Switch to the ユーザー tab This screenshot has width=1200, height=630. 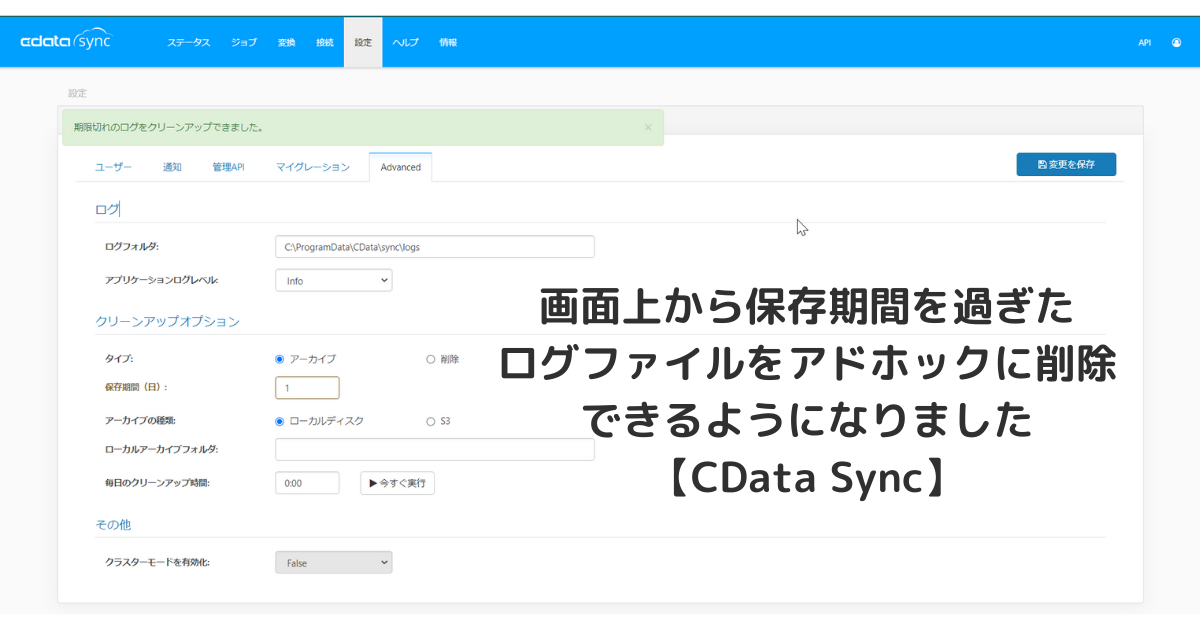pos(113,167)
